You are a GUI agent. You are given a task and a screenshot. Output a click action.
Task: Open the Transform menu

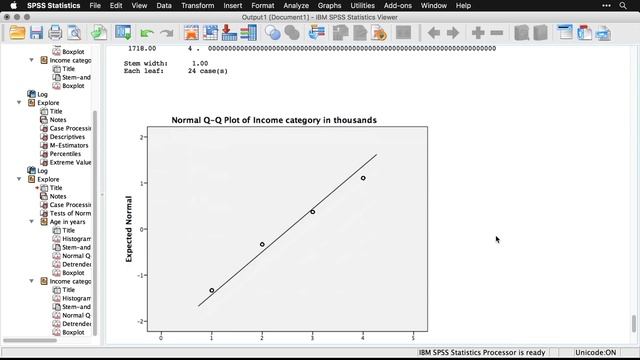pyautogui.click(x=198, y=5)
